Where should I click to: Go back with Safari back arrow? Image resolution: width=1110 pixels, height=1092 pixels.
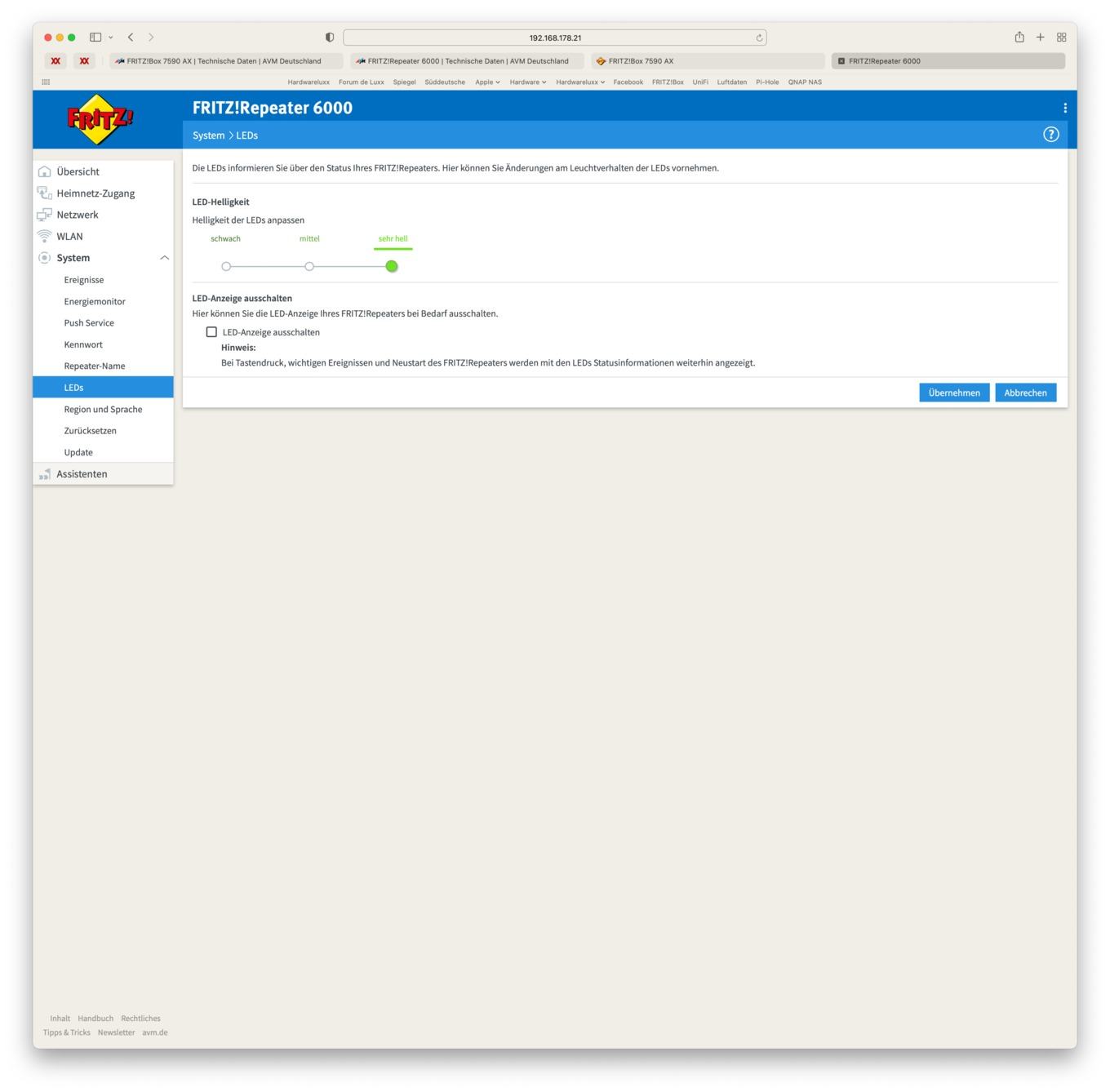tap(131, 38)
